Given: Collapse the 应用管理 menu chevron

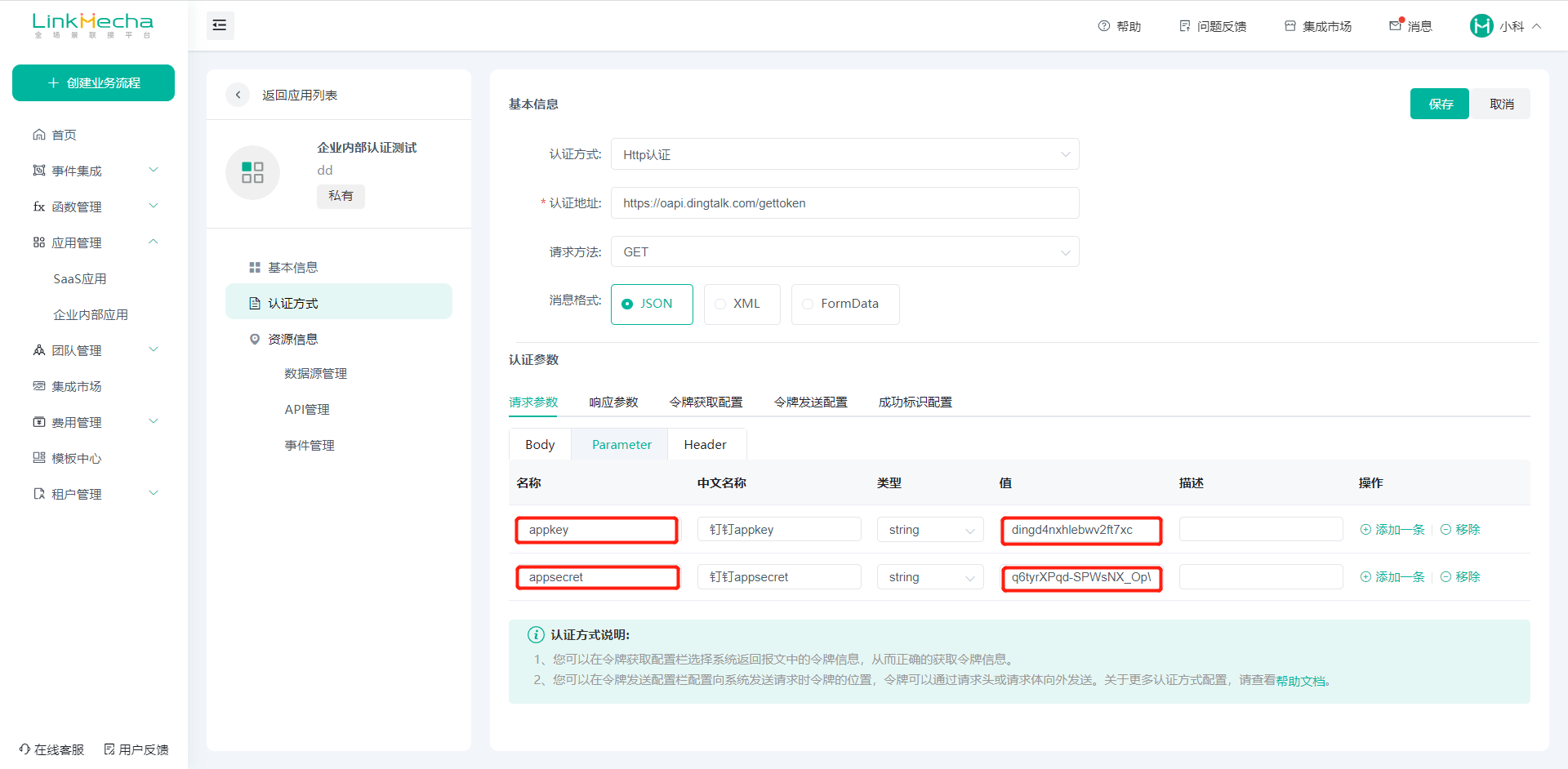Looking at the screenshot, I should (x=154, y=242).
